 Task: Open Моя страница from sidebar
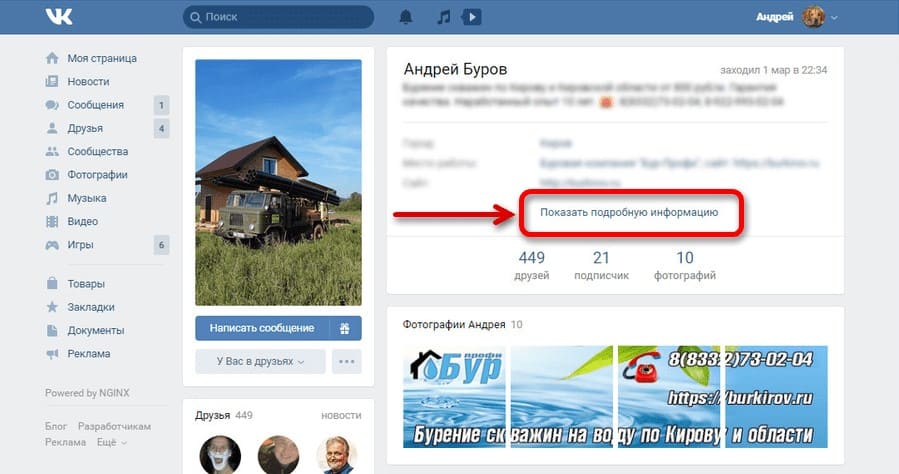[x=101, y=58]
